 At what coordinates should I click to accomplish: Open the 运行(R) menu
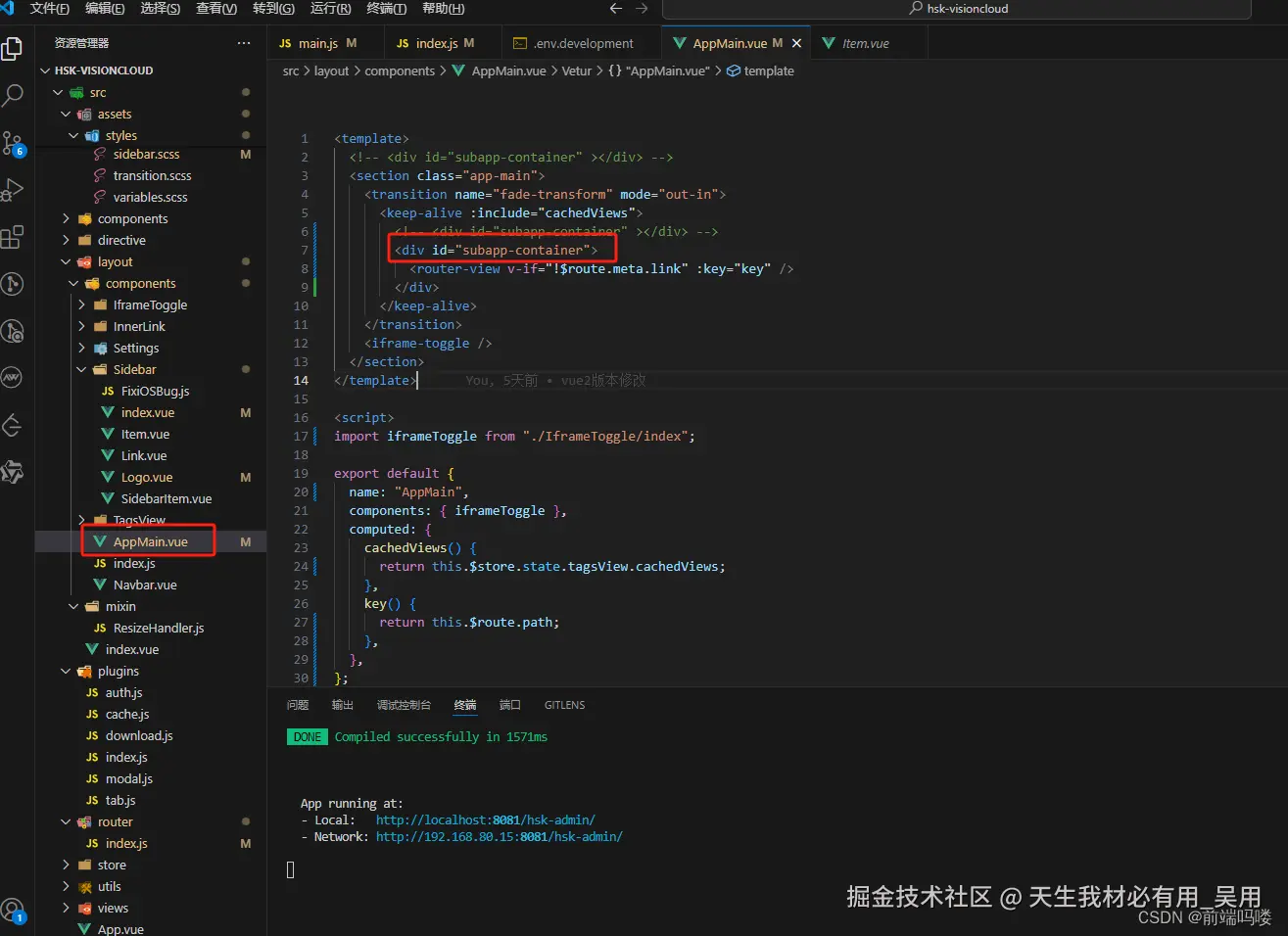click(330, 9)
